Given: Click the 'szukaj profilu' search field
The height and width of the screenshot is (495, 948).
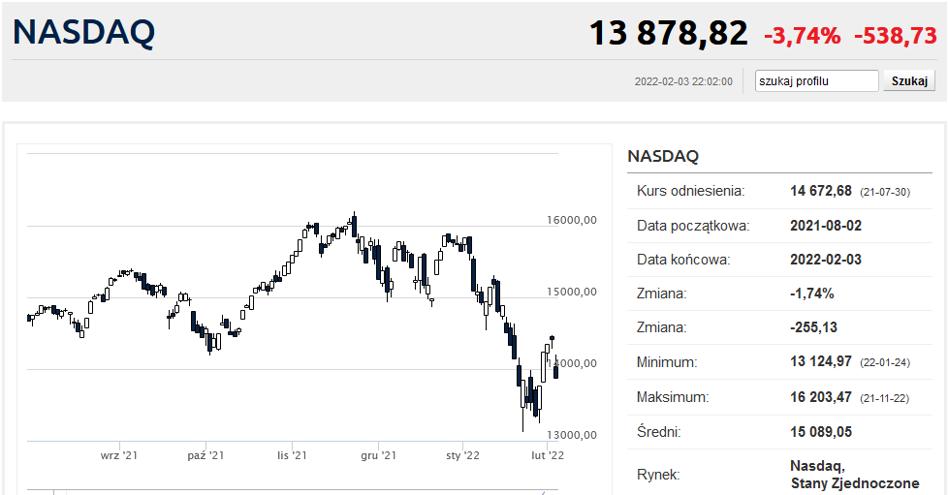Looking at the screenshot, I should pyautogui.click(x=816, y=81).
